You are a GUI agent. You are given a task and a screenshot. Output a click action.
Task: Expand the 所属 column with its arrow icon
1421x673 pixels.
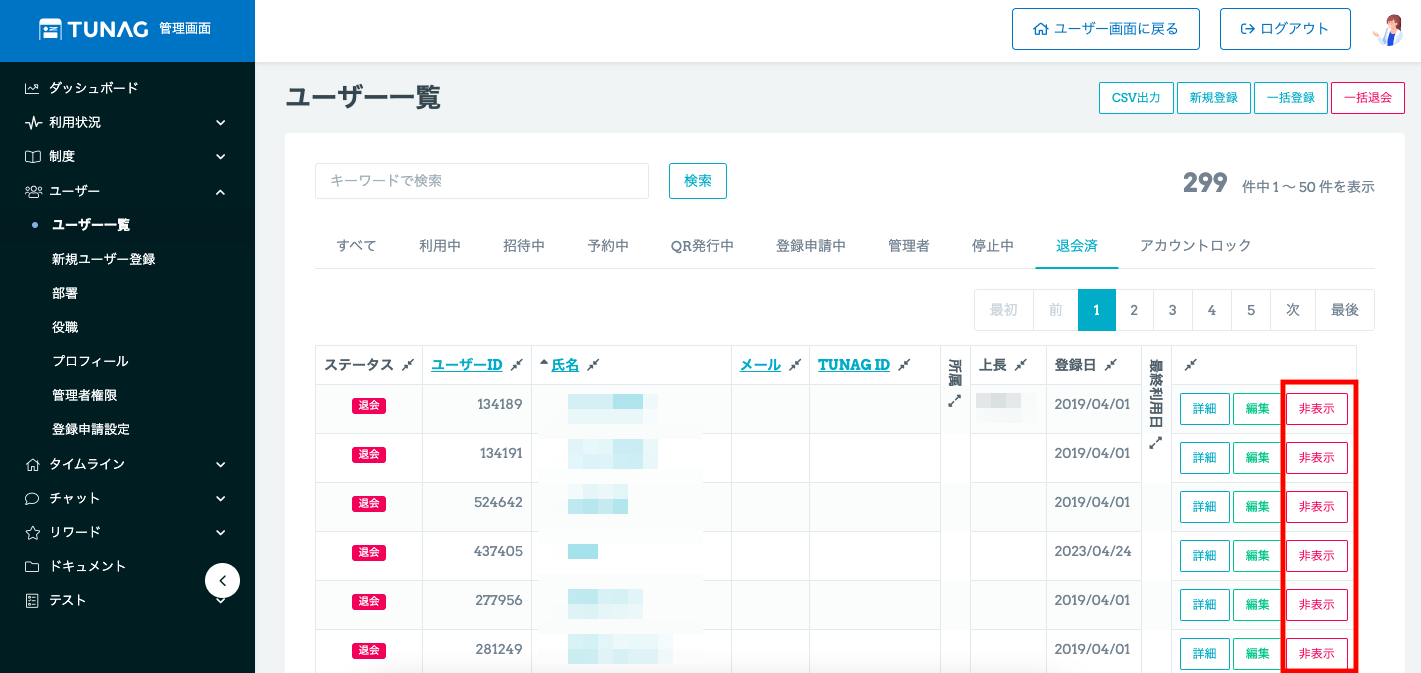click(x=955, y=400)
